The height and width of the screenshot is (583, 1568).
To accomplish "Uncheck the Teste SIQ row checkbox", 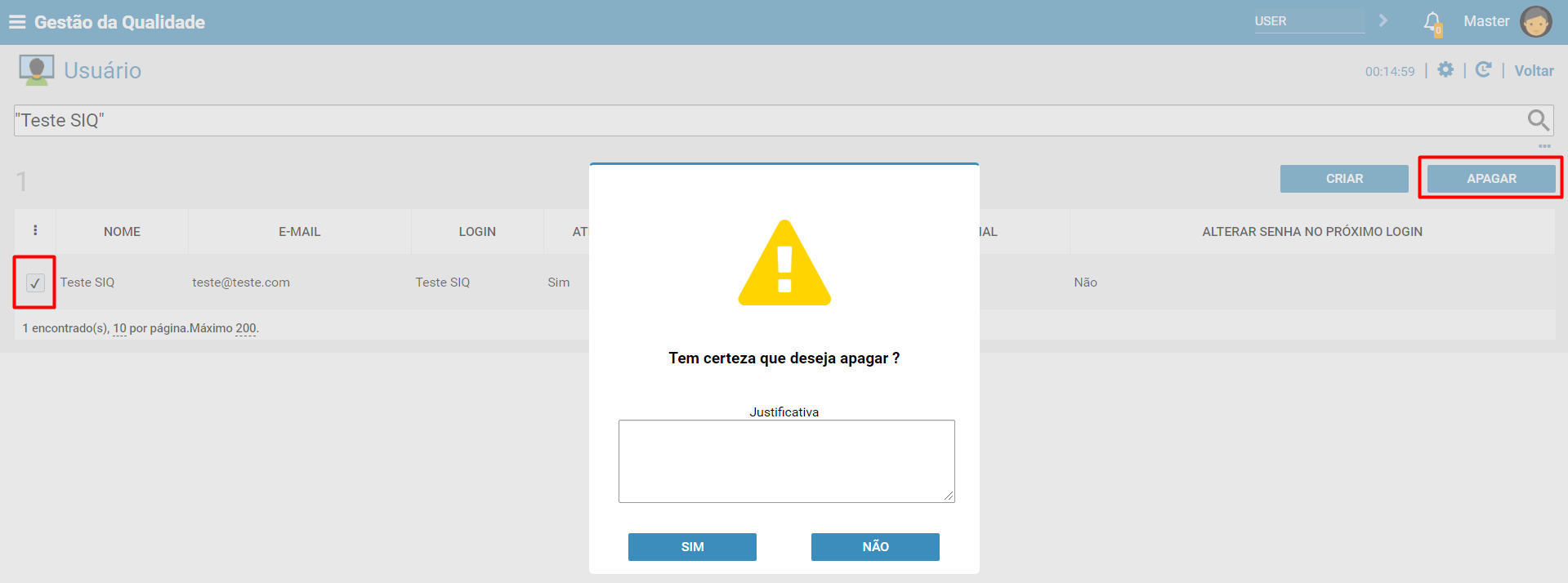I will click(35, 283).
